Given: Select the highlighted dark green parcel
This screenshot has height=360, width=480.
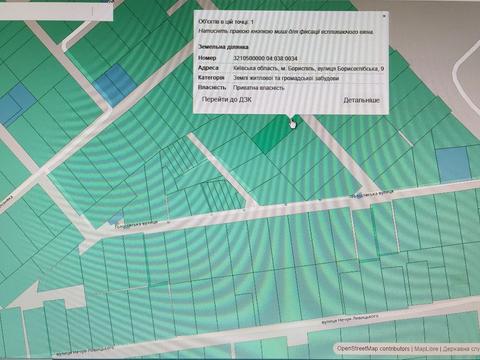Looking at the screenshot, I should [272, 135].
